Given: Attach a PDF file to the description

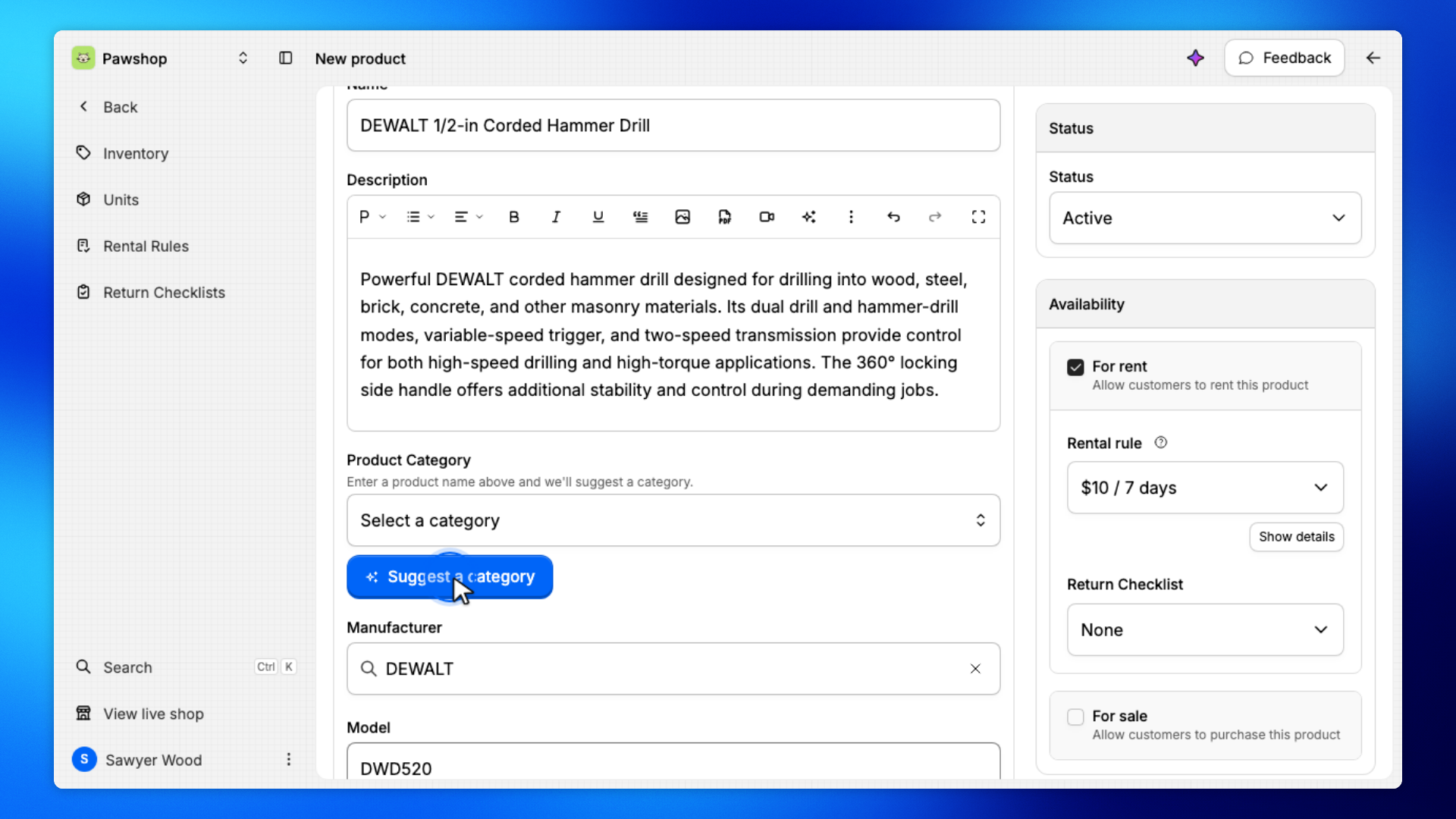Looking at the screenshot, I should point(725,217).
